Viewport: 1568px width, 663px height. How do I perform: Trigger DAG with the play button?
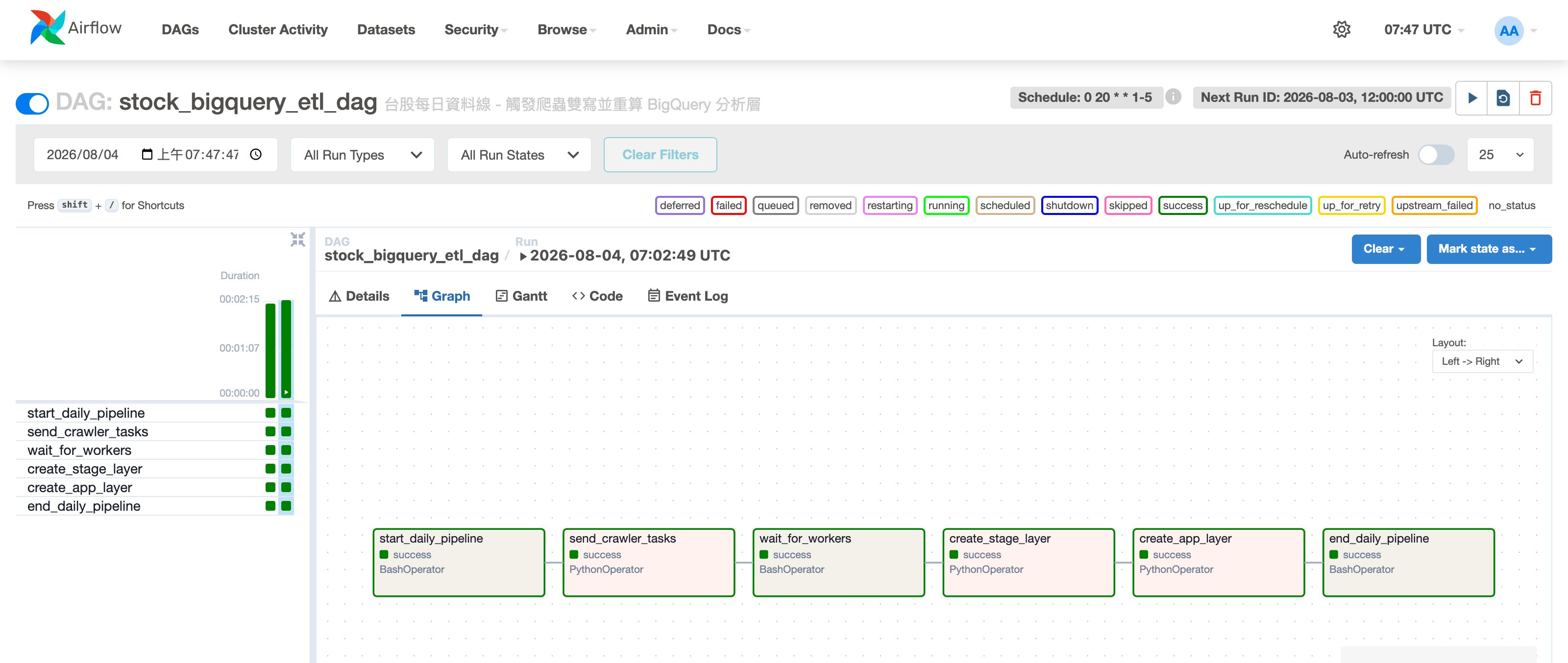pyautogui.click(x=1472, y=98)
